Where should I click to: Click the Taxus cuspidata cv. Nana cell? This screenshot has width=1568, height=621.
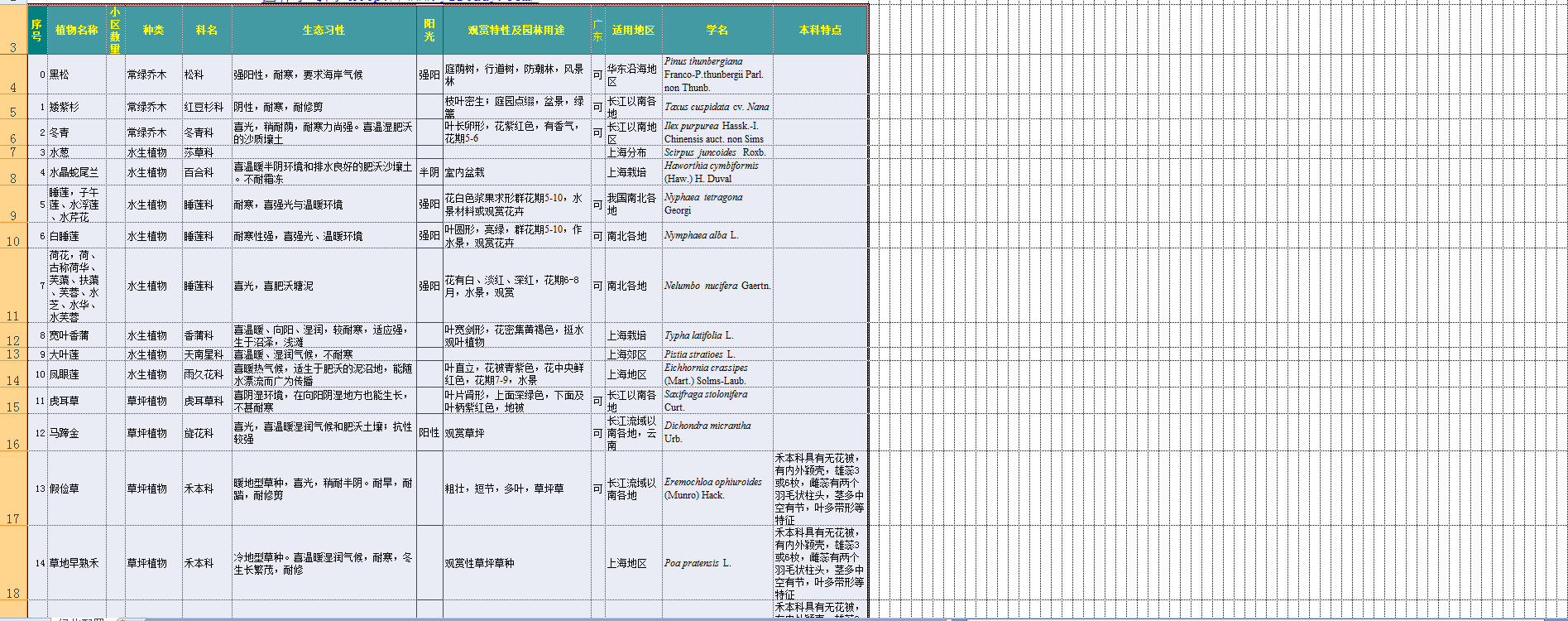pos(717,107)
